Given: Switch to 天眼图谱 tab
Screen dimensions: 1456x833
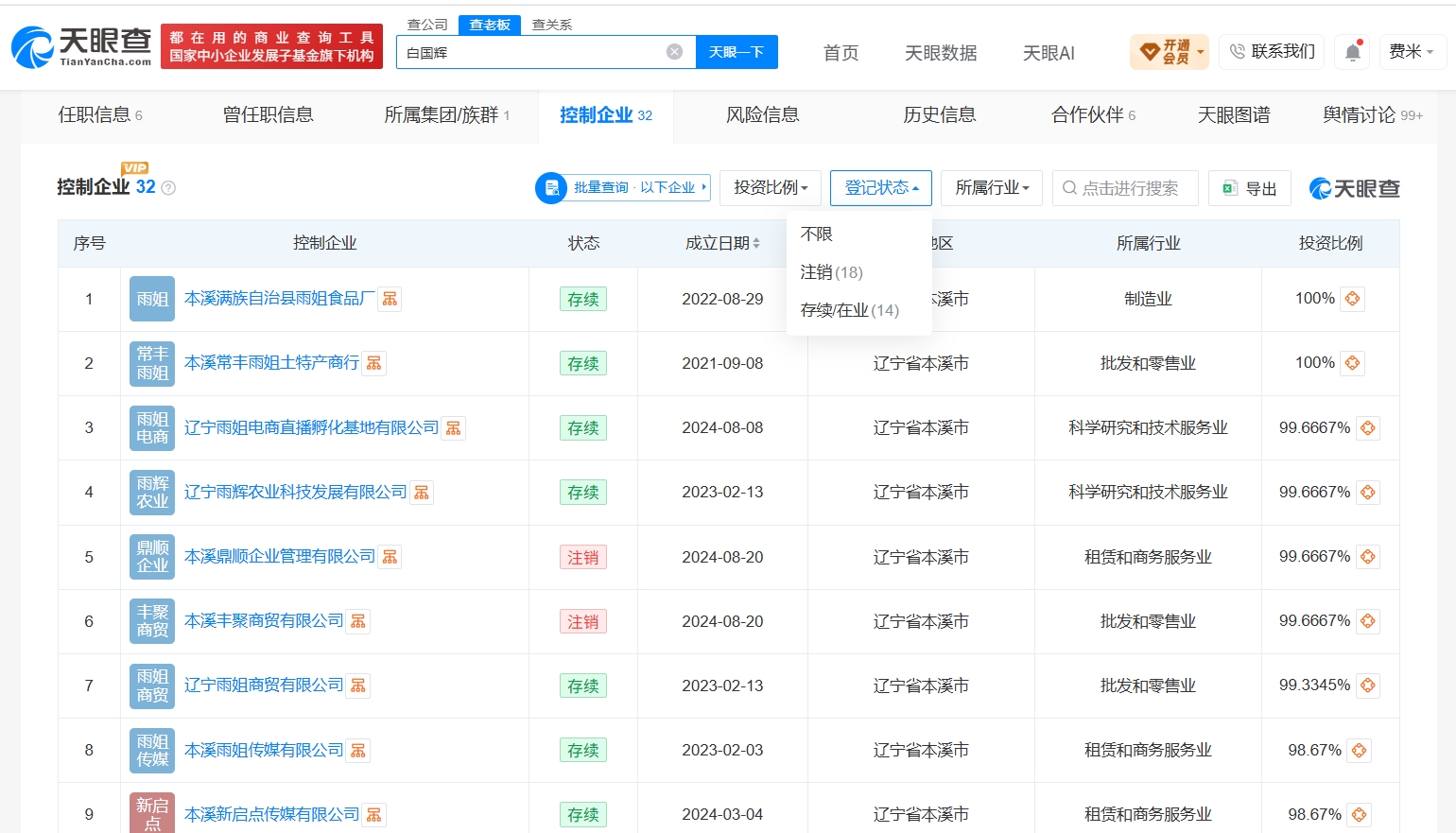Looking at the screenshot, I should coord(1234,115).
